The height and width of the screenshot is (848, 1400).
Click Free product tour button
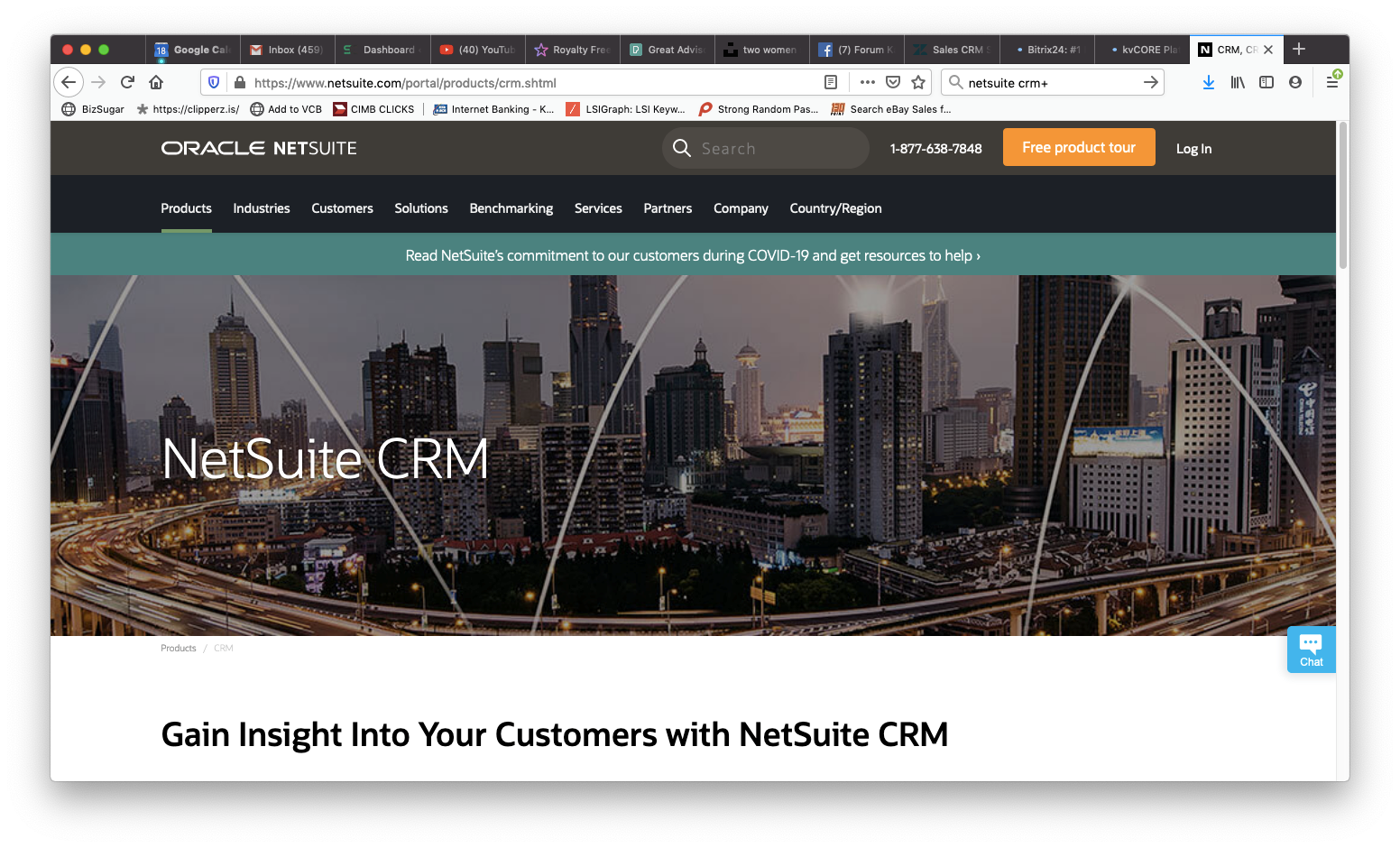(1079, 147)
